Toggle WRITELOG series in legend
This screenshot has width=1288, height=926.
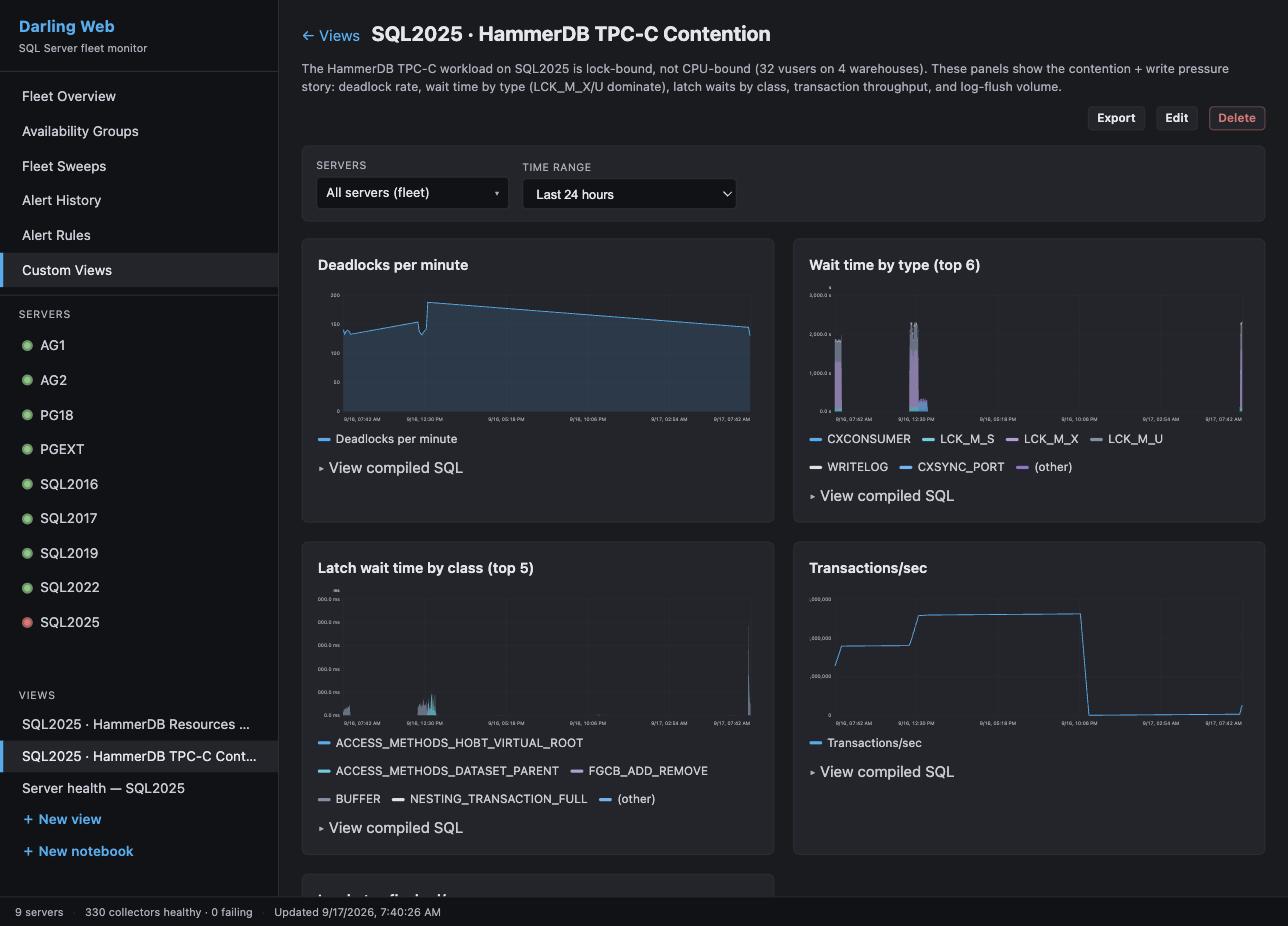click(x=849, y=467)
